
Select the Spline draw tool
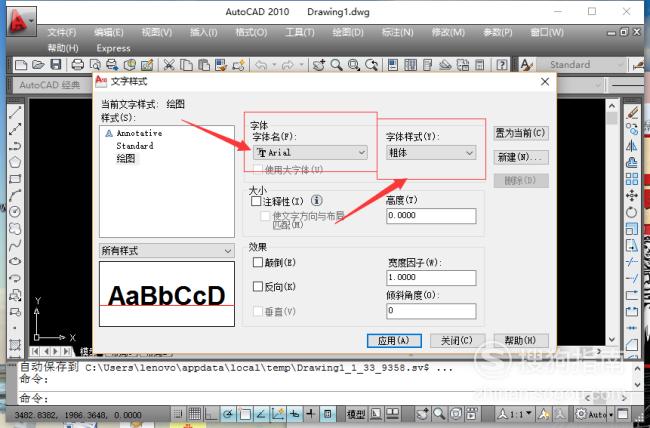(x=15, y=245)
